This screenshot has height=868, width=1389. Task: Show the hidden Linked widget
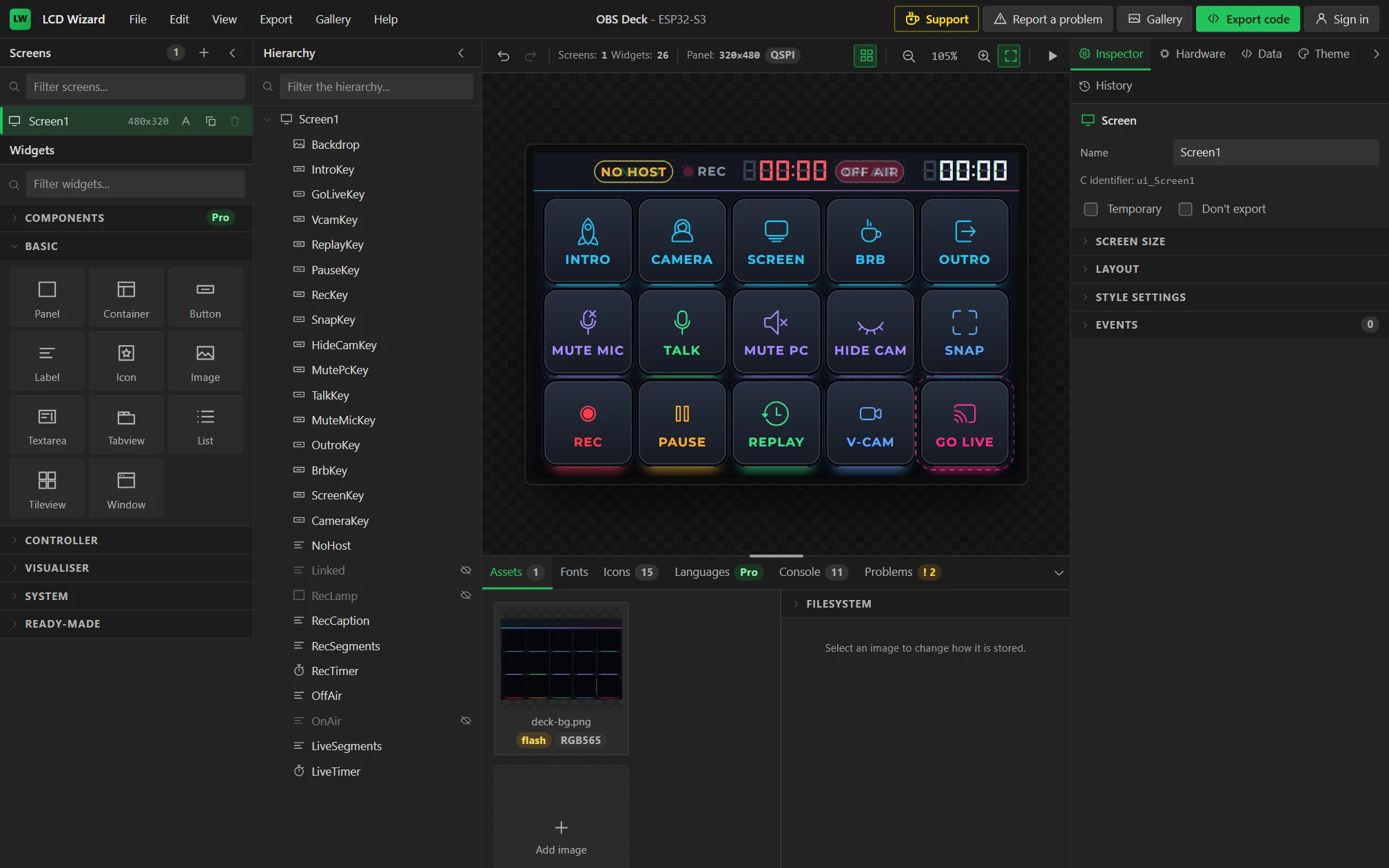click(466, 570)
